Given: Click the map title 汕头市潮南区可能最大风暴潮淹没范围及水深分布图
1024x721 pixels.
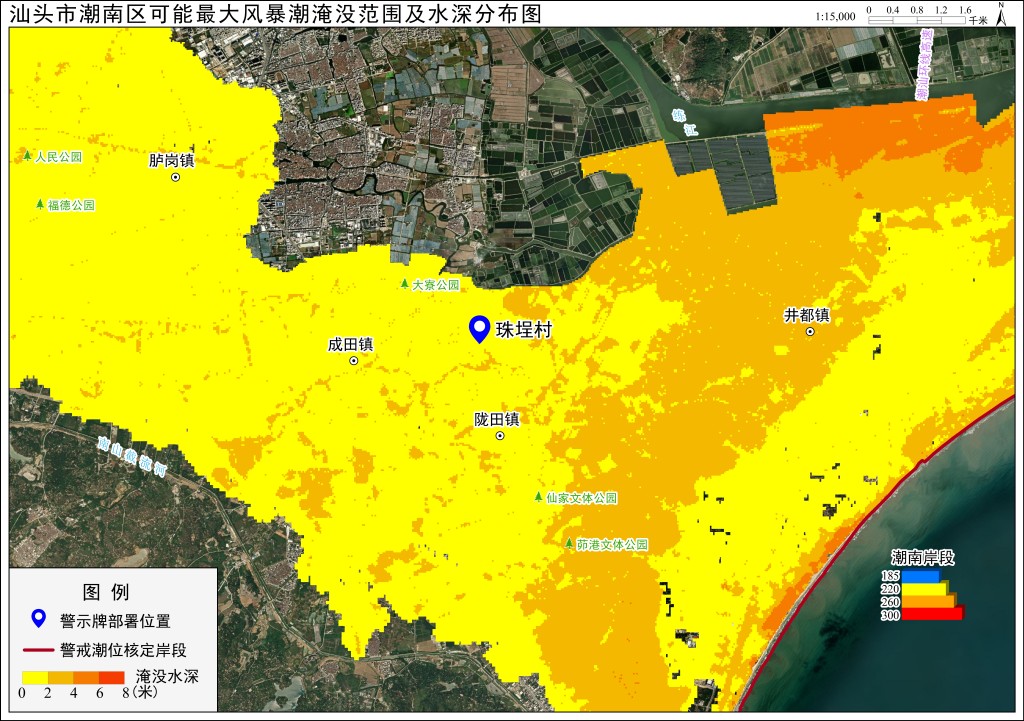Looking at the screenshot, I should tap(276, 14).
